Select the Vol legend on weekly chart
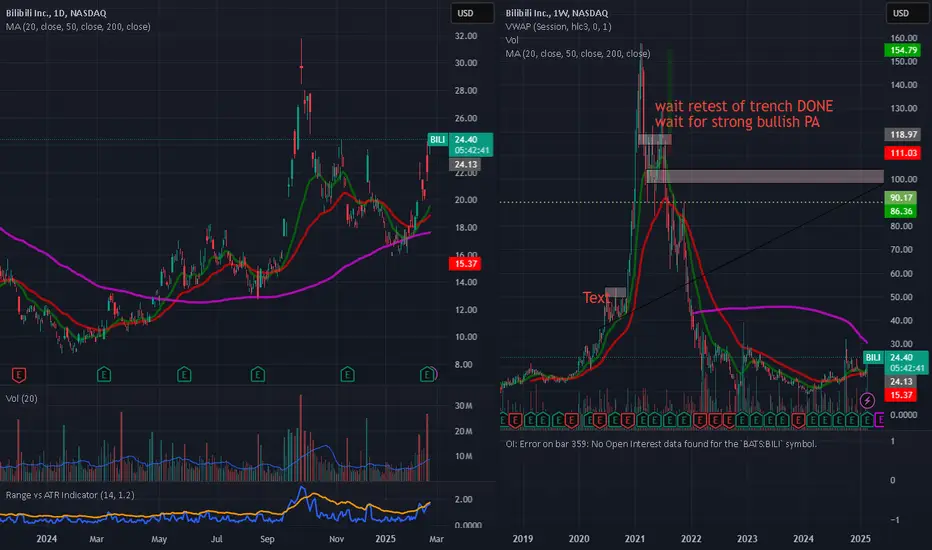The image size is (932, 550). coord(512,40)
